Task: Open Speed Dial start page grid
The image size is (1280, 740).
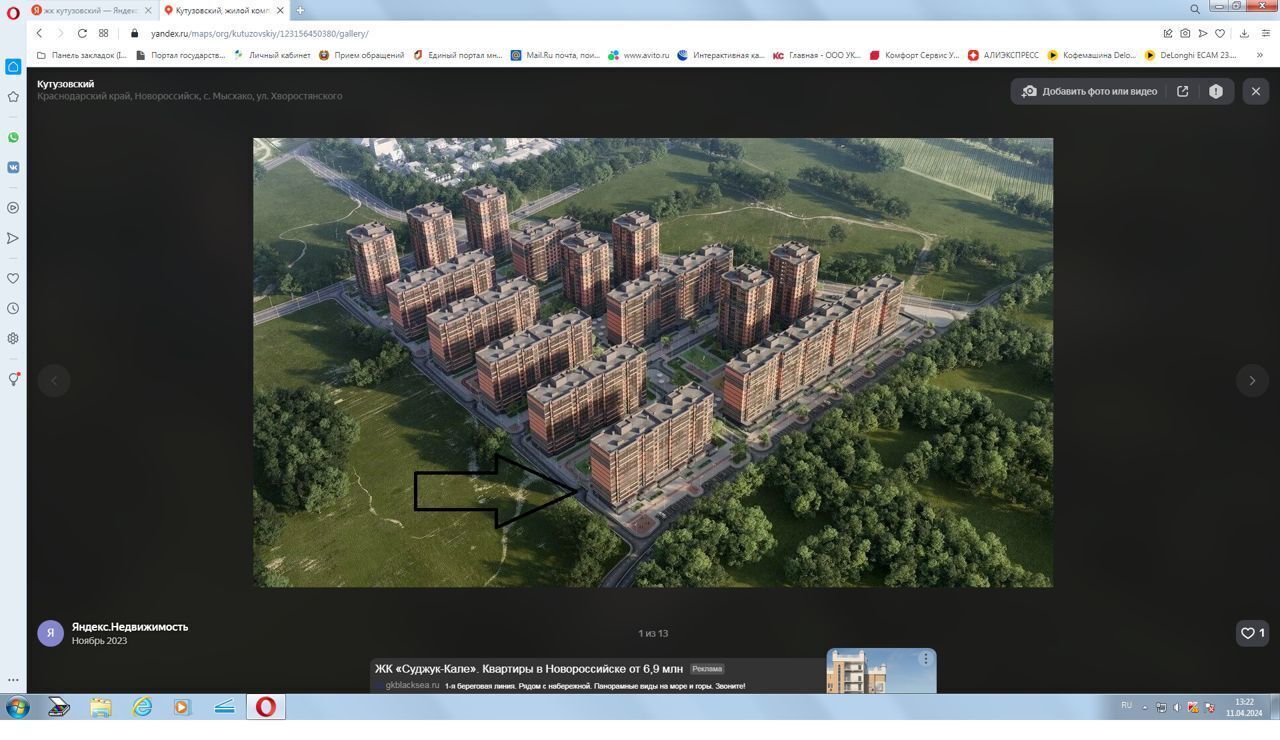Action: [103, 33]
